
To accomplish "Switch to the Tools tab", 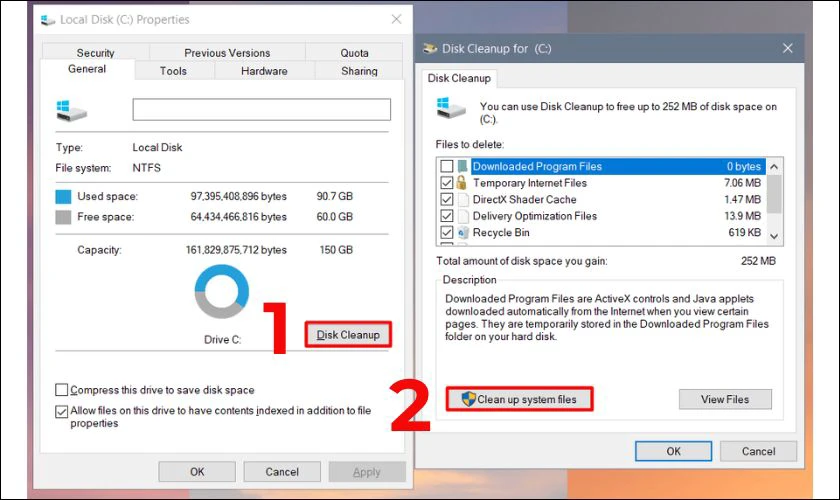I will [173, 71].
